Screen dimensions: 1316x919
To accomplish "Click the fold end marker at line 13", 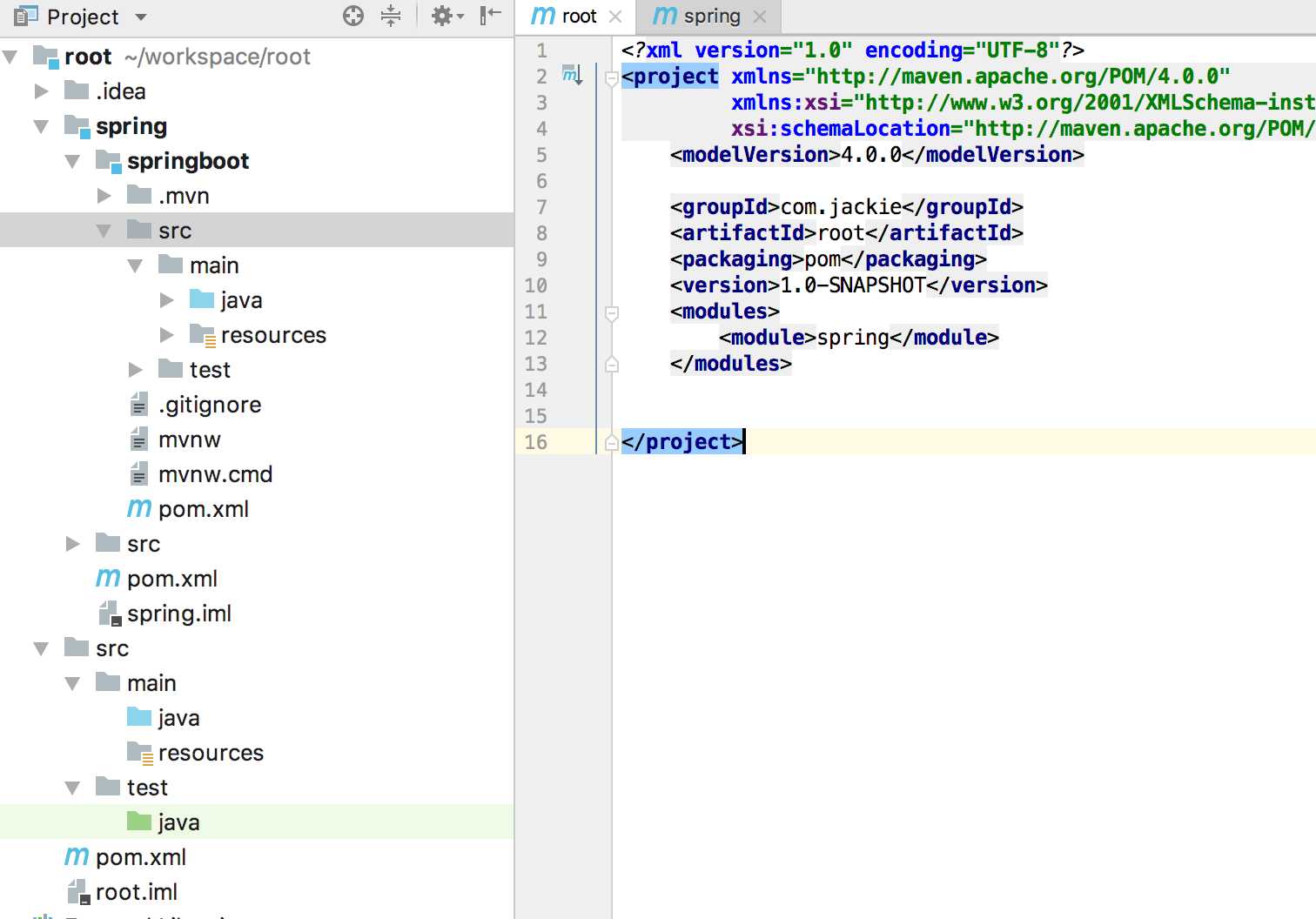I will [611, 364].
